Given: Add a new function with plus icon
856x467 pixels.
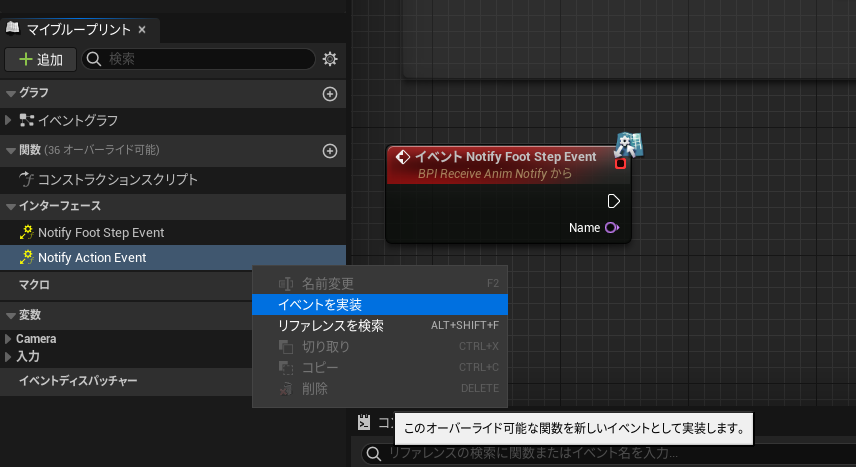Looking at the screenshot, I should [x=330, y=151].
